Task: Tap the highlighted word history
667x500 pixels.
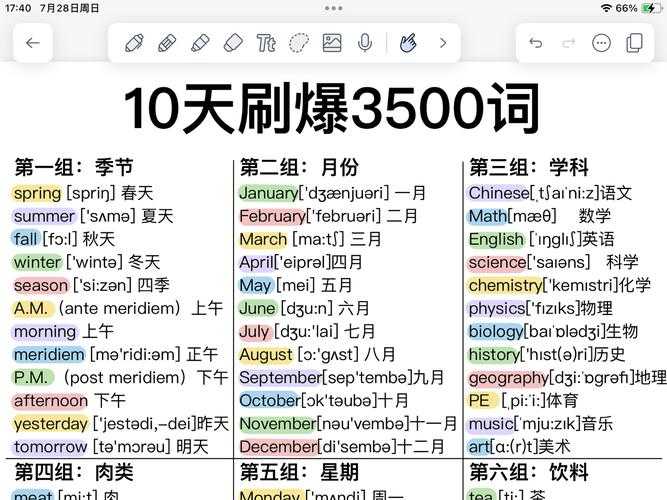Action: click(x=494, y=354)
